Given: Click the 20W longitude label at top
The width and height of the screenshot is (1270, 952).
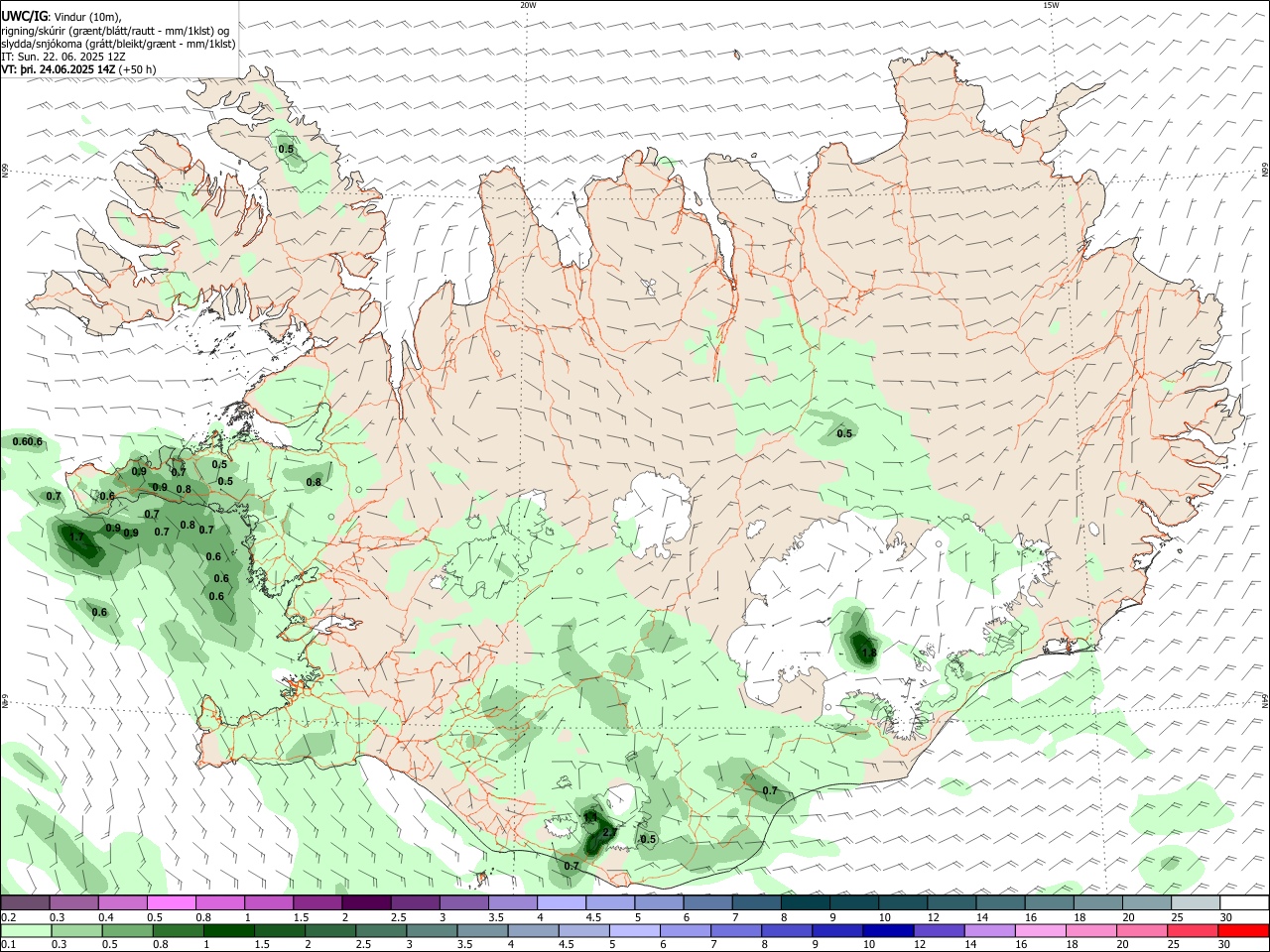Looking at the screenshot, I should point(528,5).
